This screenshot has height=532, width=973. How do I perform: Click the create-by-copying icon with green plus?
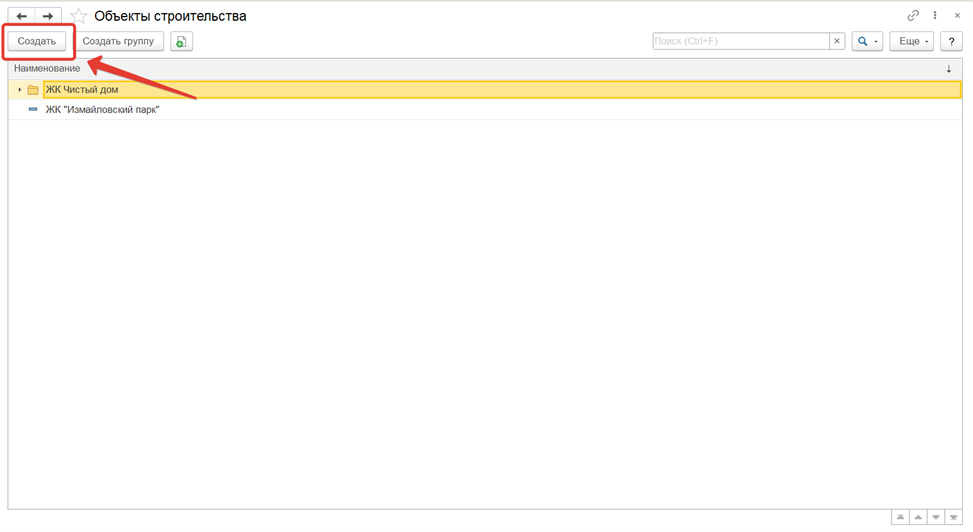pos(181,42)
